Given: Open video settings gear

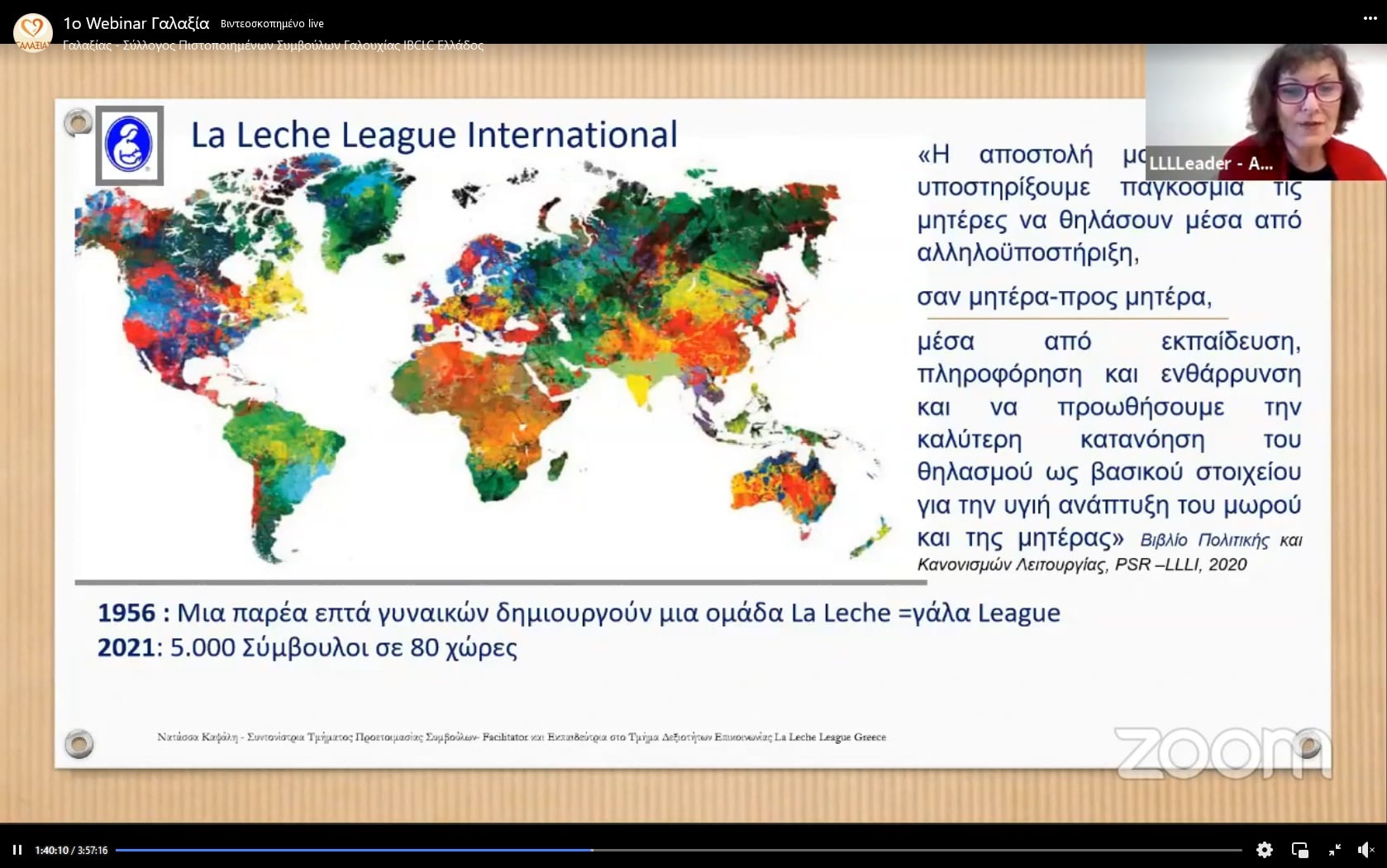Looking at the screenshot, I should tap(1264, 850).
